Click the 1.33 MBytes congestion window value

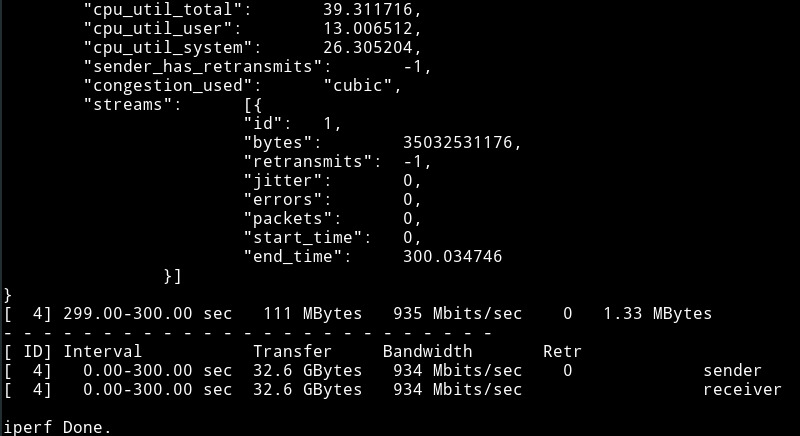pyautogui.click(x=658, y=314)
